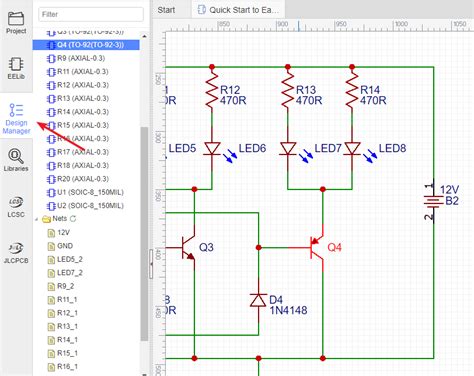Image resolution: width=474 pixels, height=376 pixels.
Task: Click the 1N4148 value label text
Action: (x=288, y=310)
